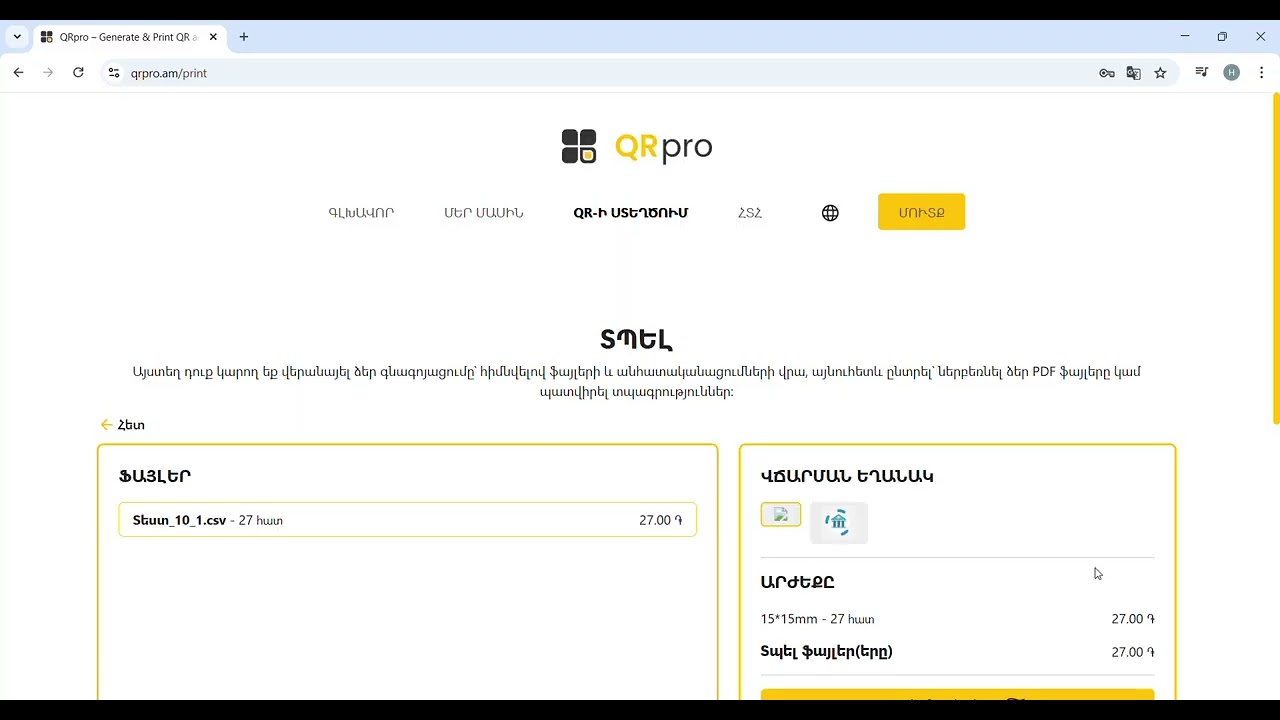The width and height of the screenshot is (1280, 720).
Task: Select the Տեստ_10_1.csv file row
Action: [408, 520]
